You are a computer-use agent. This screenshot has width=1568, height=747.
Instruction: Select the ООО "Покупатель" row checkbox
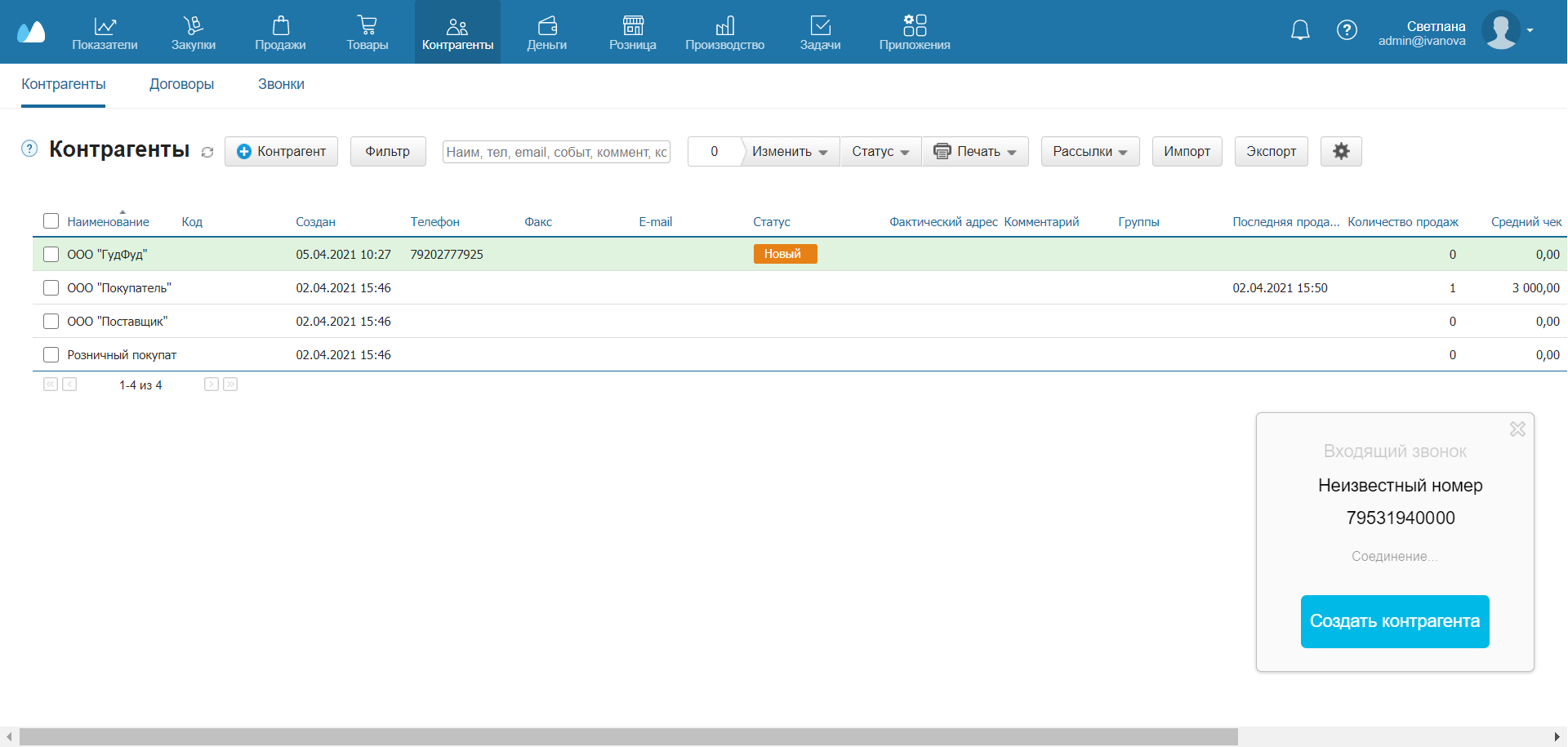point(51,288)
